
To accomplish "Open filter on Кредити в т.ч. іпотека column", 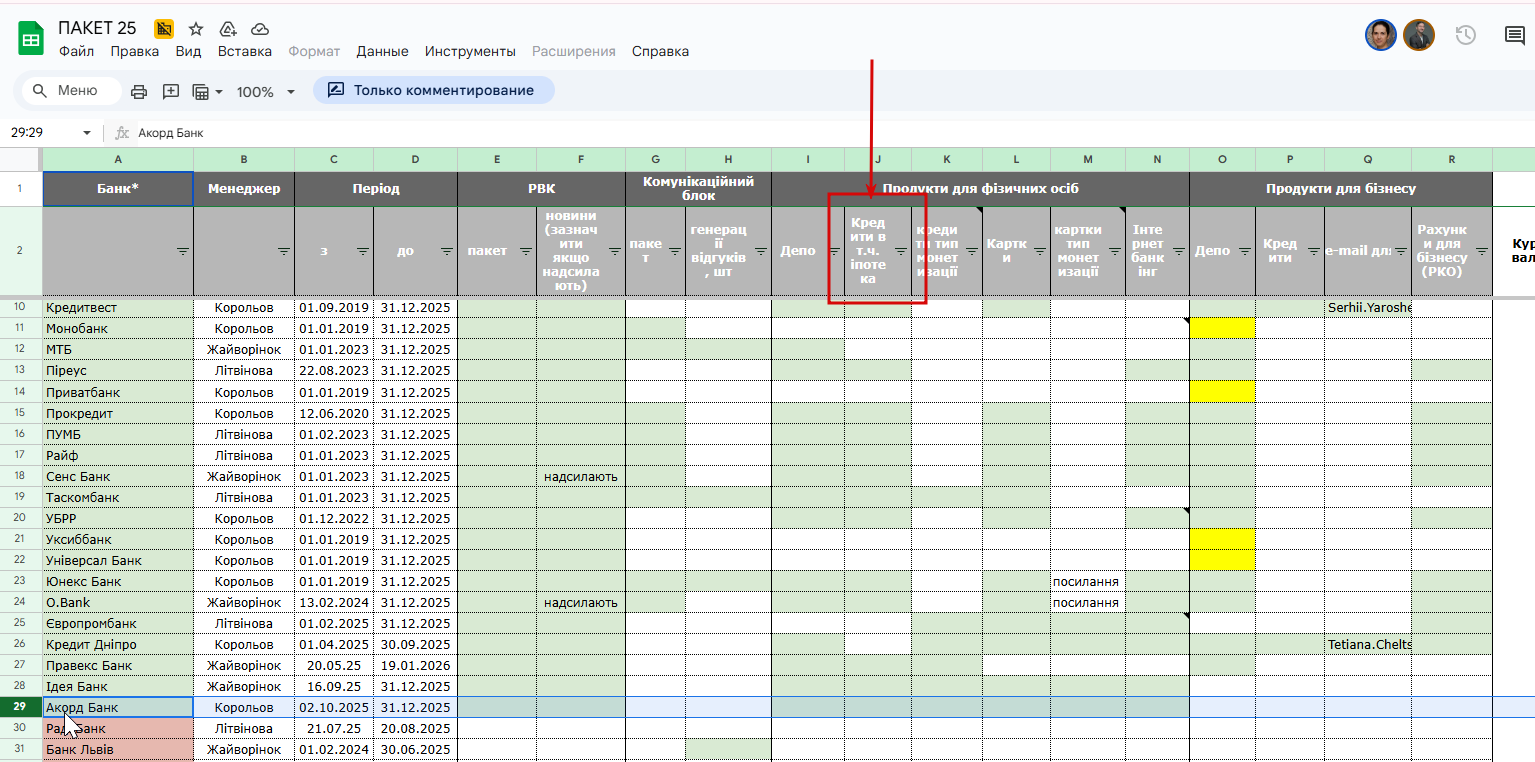I will (x=900, y=251).
